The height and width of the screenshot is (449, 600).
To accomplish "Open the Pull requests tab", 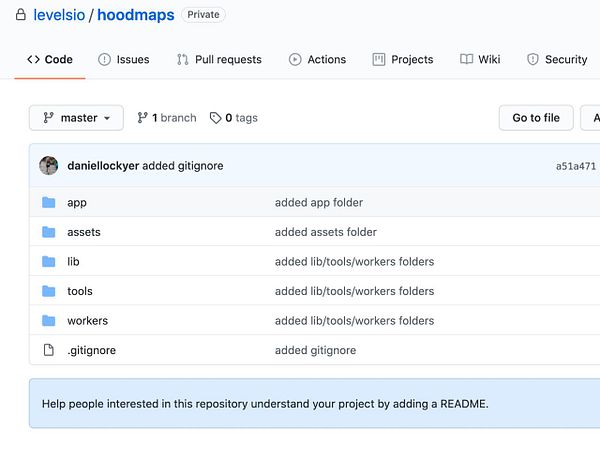I will (219, 60).
